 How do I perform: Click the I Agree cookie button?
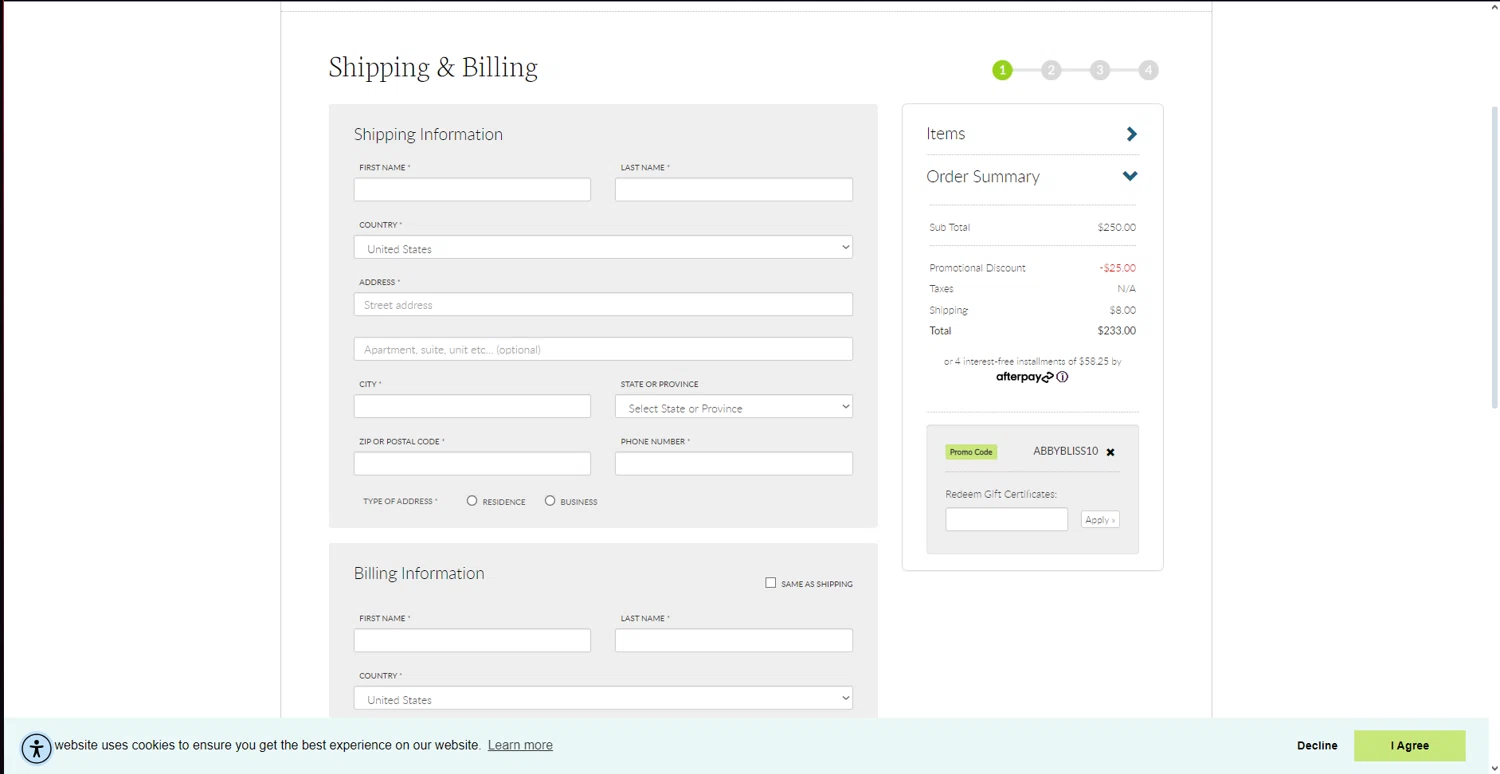tap(1409, 745)
